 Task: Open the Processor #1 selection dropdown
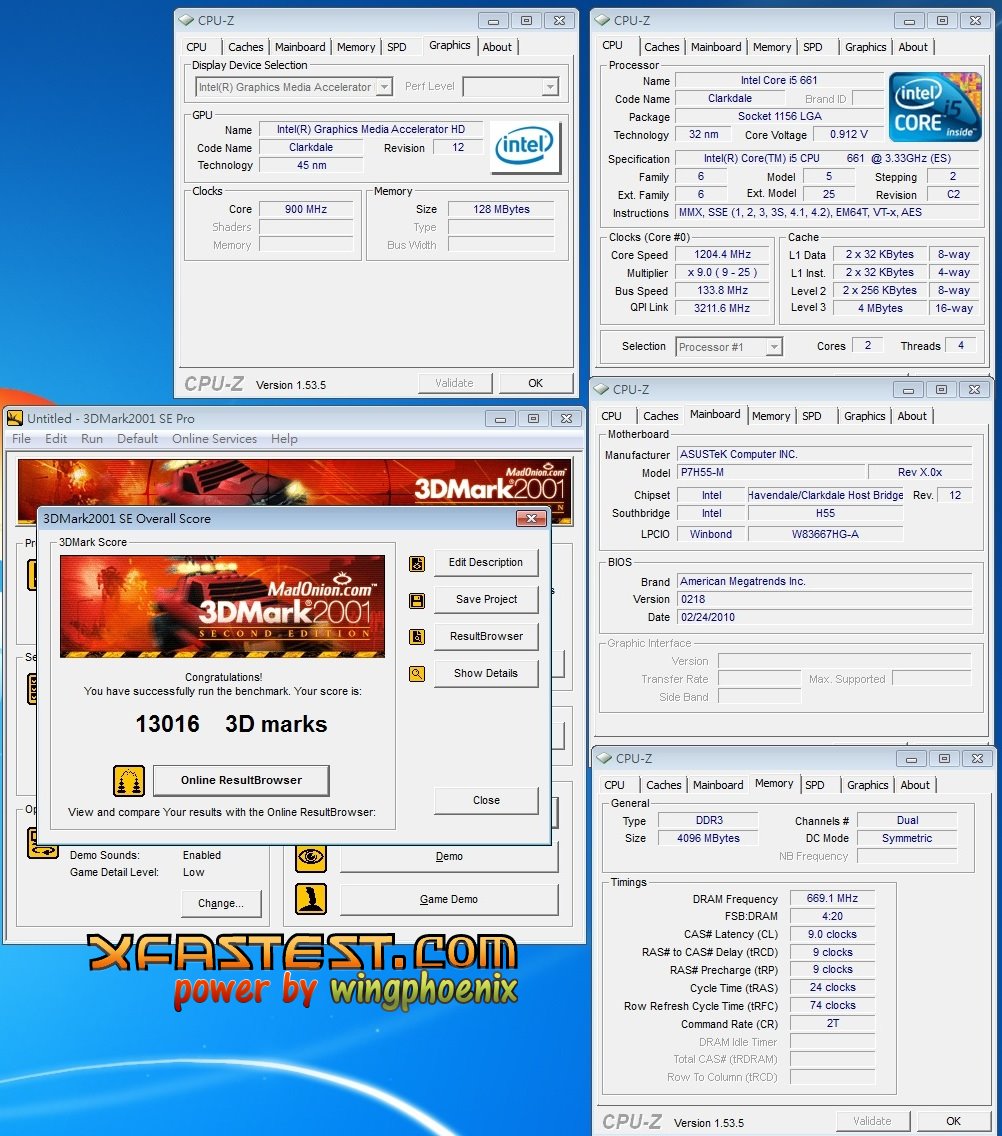click(x=775, y=346)
